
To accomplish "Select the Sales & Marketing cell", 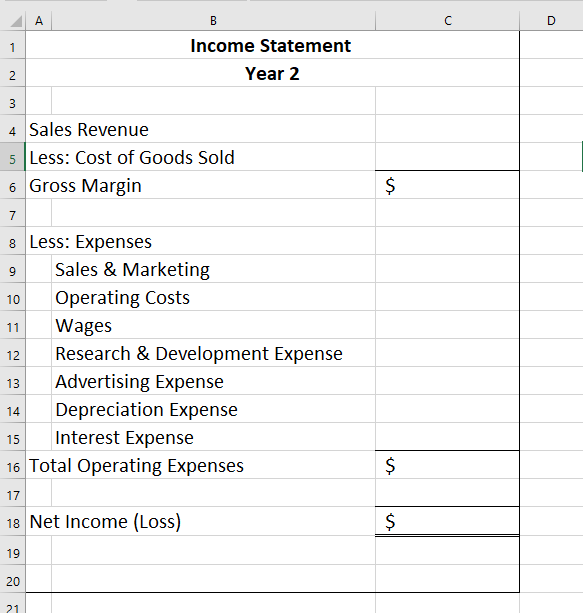I will [x=213, y=269].
